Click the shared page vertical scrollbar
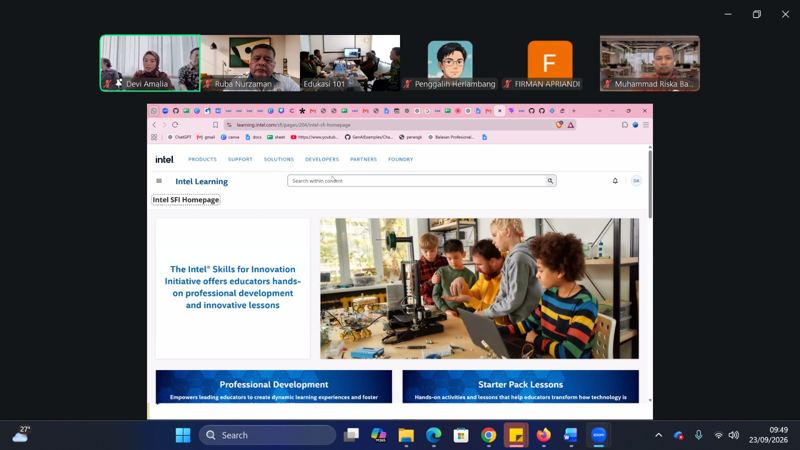 pyautogui.click(x=649, y=184)
